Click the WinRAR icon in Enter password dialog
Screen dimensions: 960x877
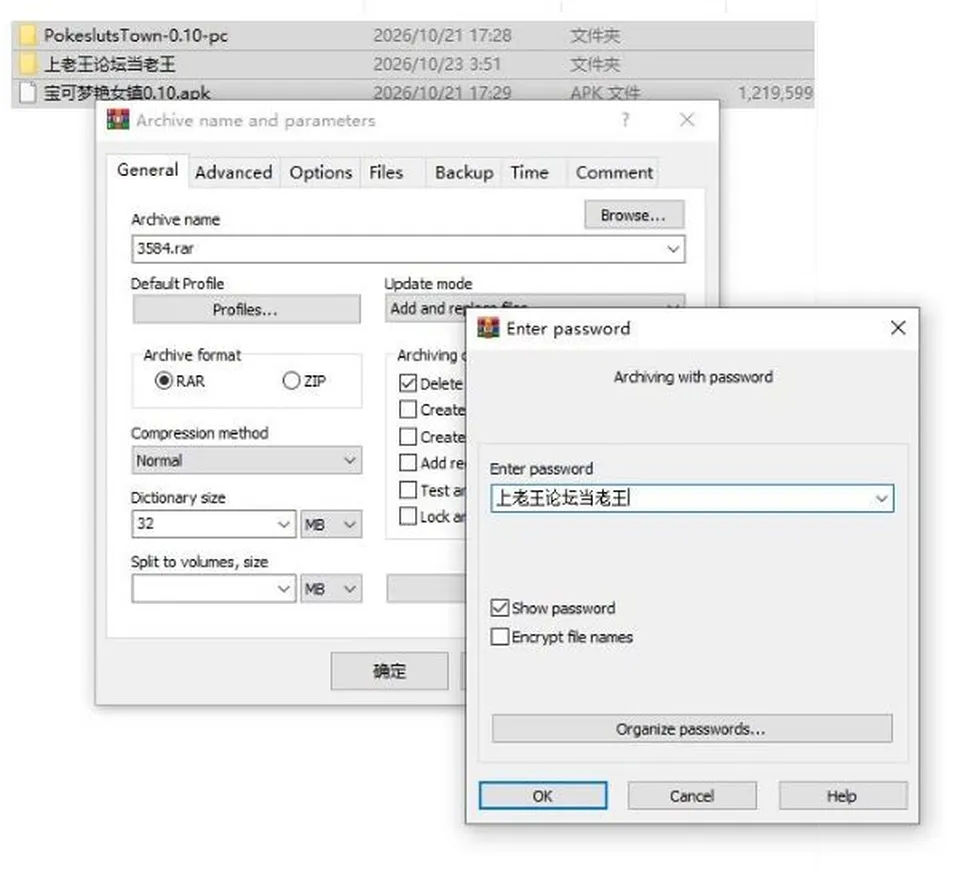point(488,328)
